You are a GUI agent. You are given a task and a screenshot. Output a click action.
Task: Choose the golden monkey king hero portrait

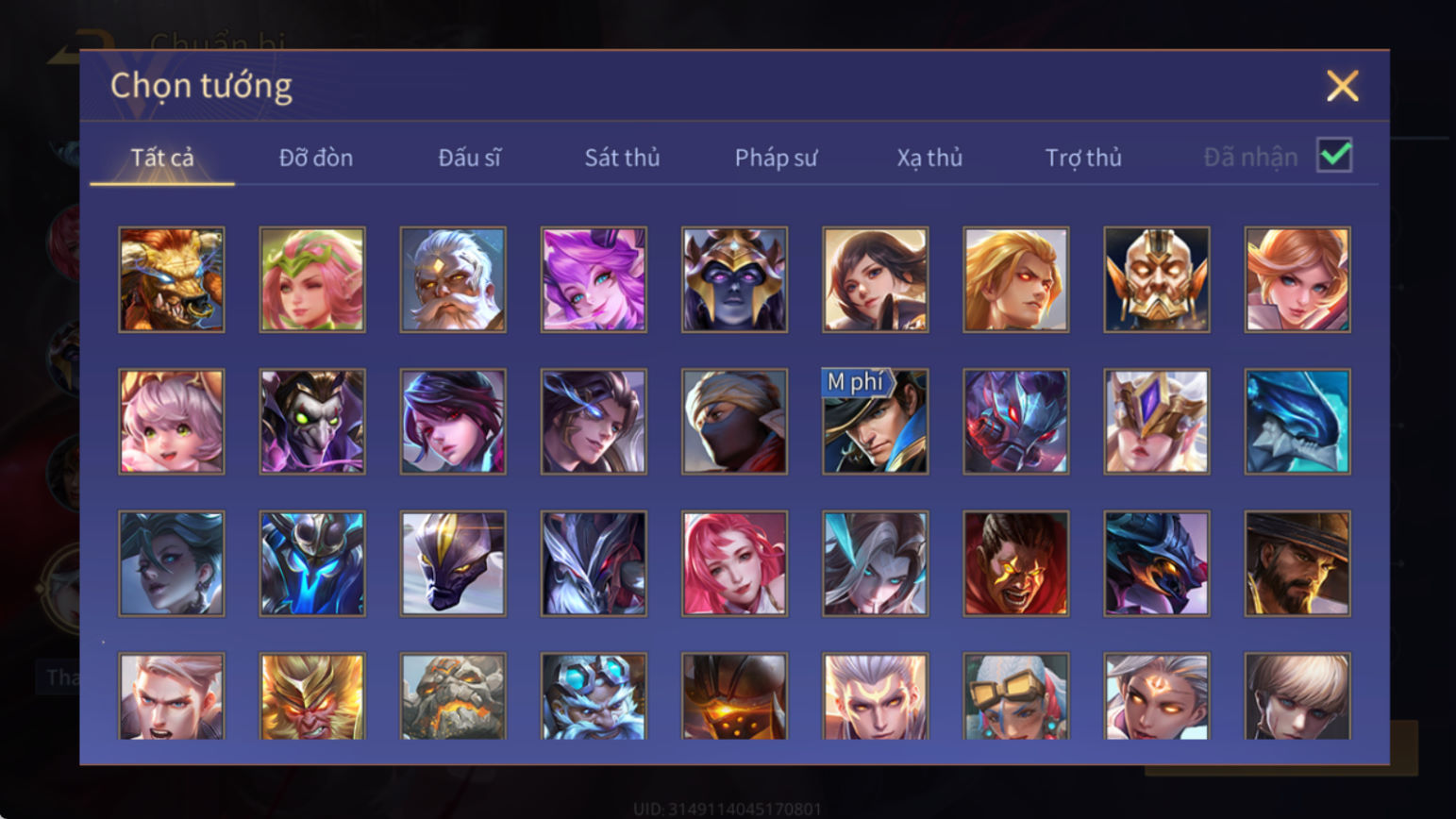coord(312,696)
